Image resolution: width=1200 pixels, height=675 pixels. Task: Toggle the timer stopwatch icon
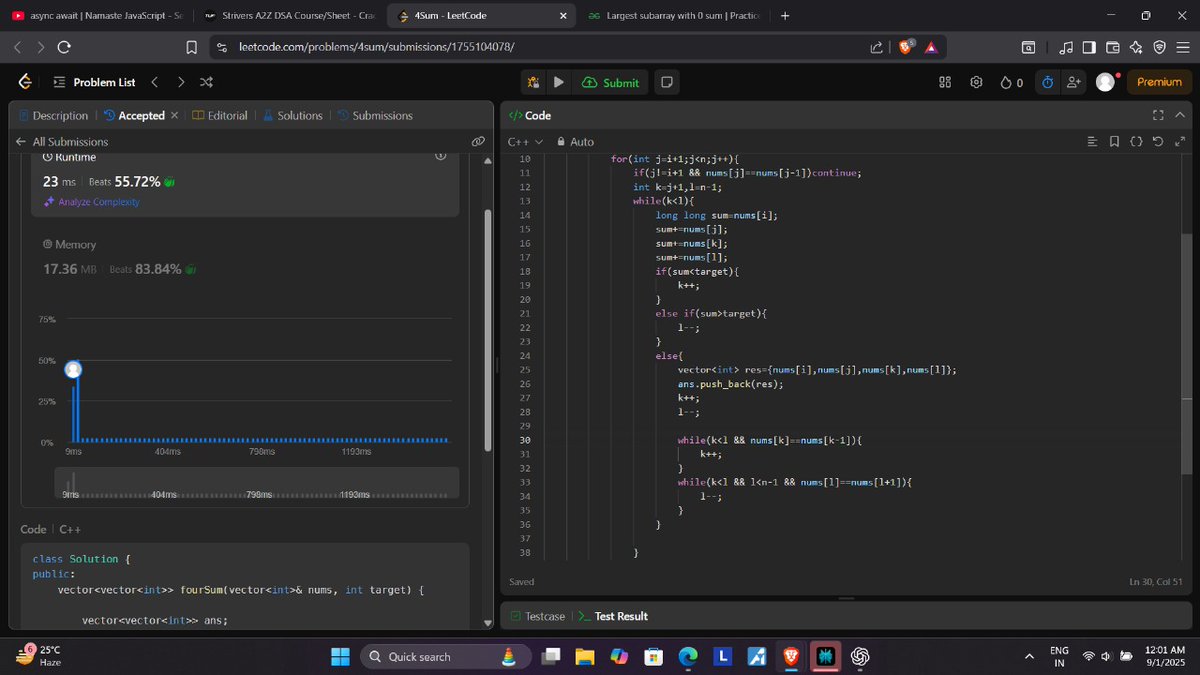(x=1047, y=82)
